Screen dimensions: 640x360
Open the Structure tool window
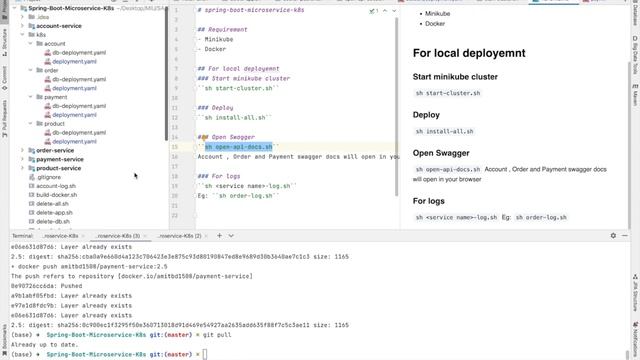4,42
